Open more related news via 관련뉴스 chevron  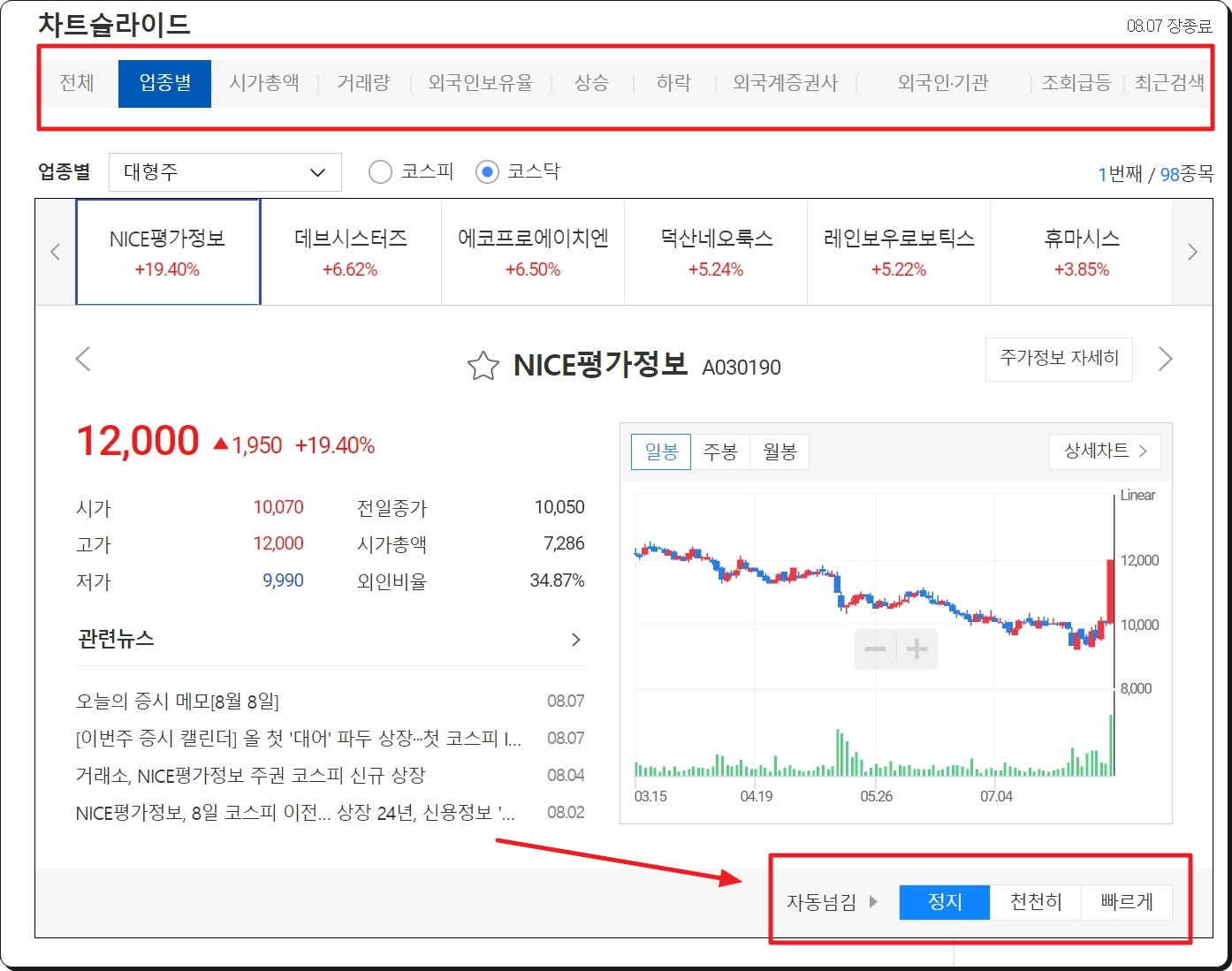point(576,639)
